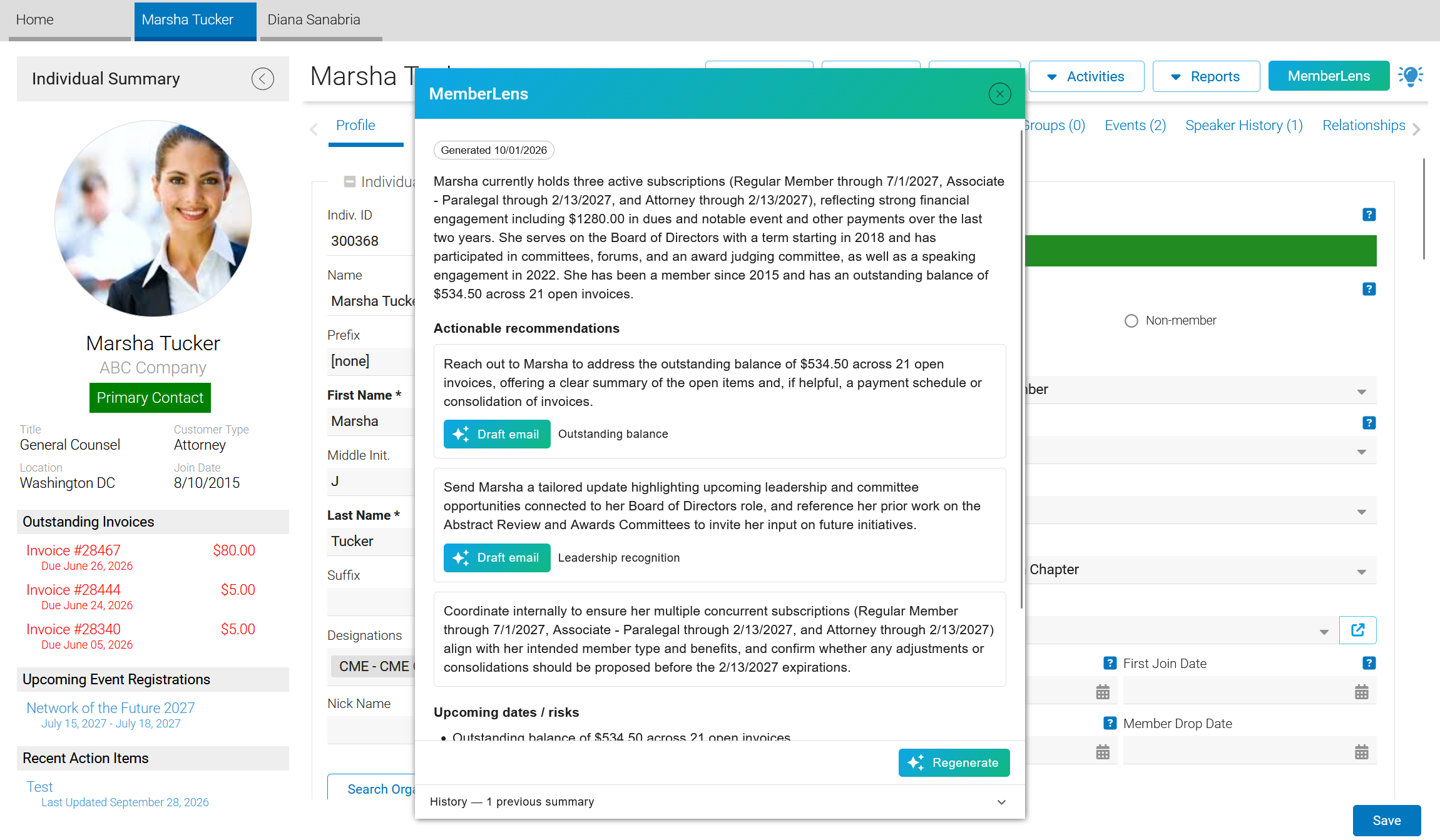The width and height of the screenshot is (1440, 840).
Task: Switch to the Diana Sanabria tab
Action: tap(321, 20)
